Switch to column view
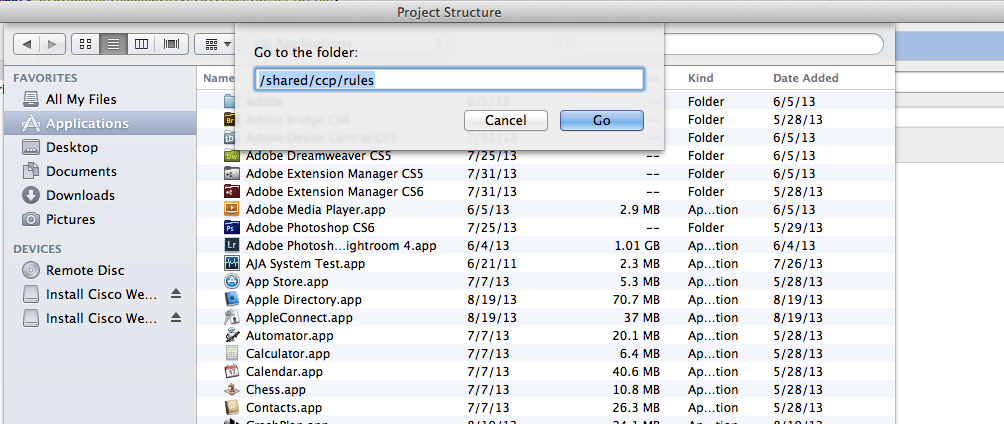 point(142,44)
